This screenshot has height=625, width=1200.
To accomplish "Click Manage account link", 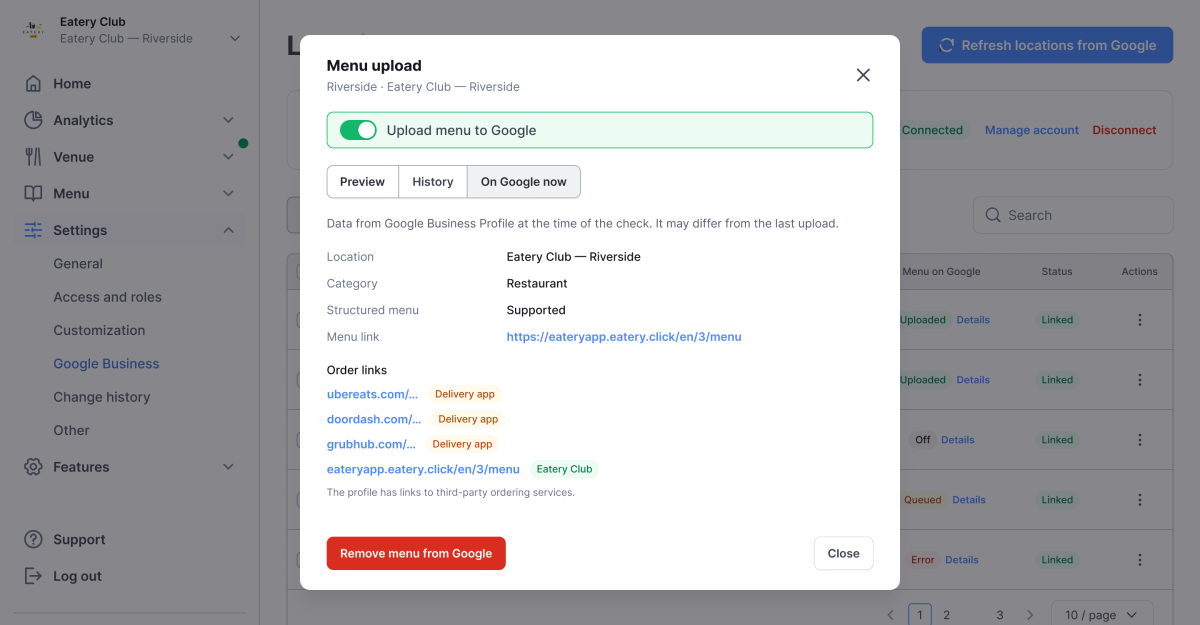I will pos(1032,130).
